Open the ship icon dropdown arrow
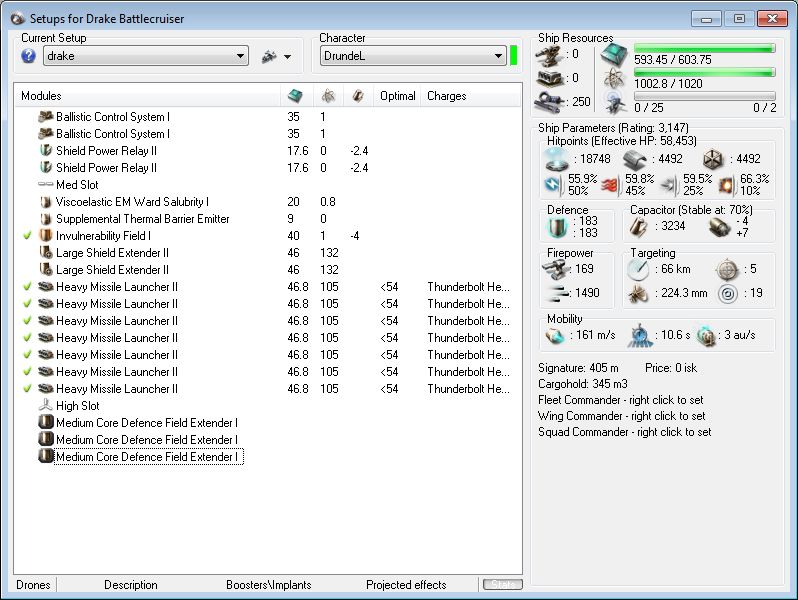 [x=288, y=57]
